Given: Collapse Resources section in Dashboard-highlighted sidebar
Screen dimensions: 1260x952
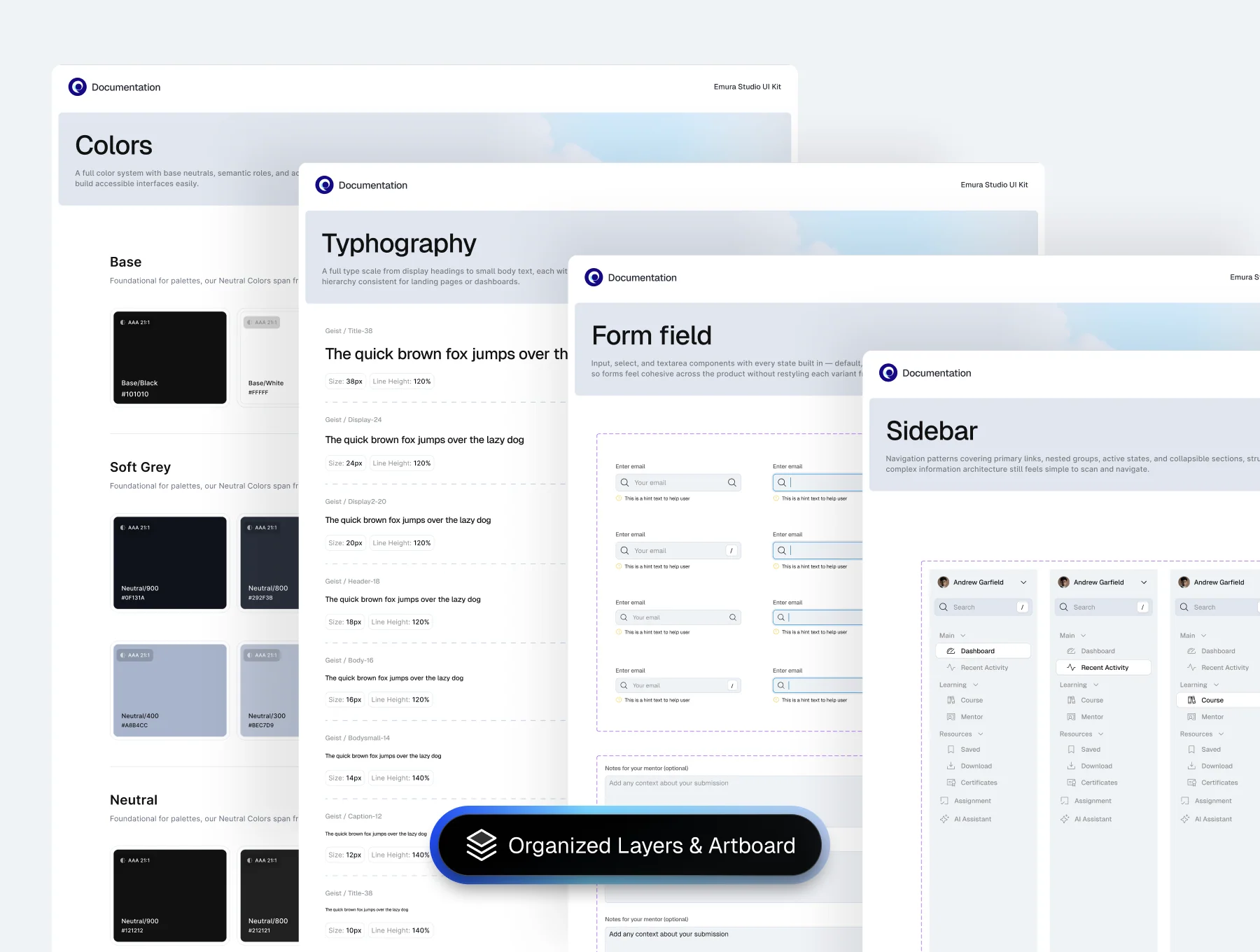Looking at the screenshot, I should point(981,734).
